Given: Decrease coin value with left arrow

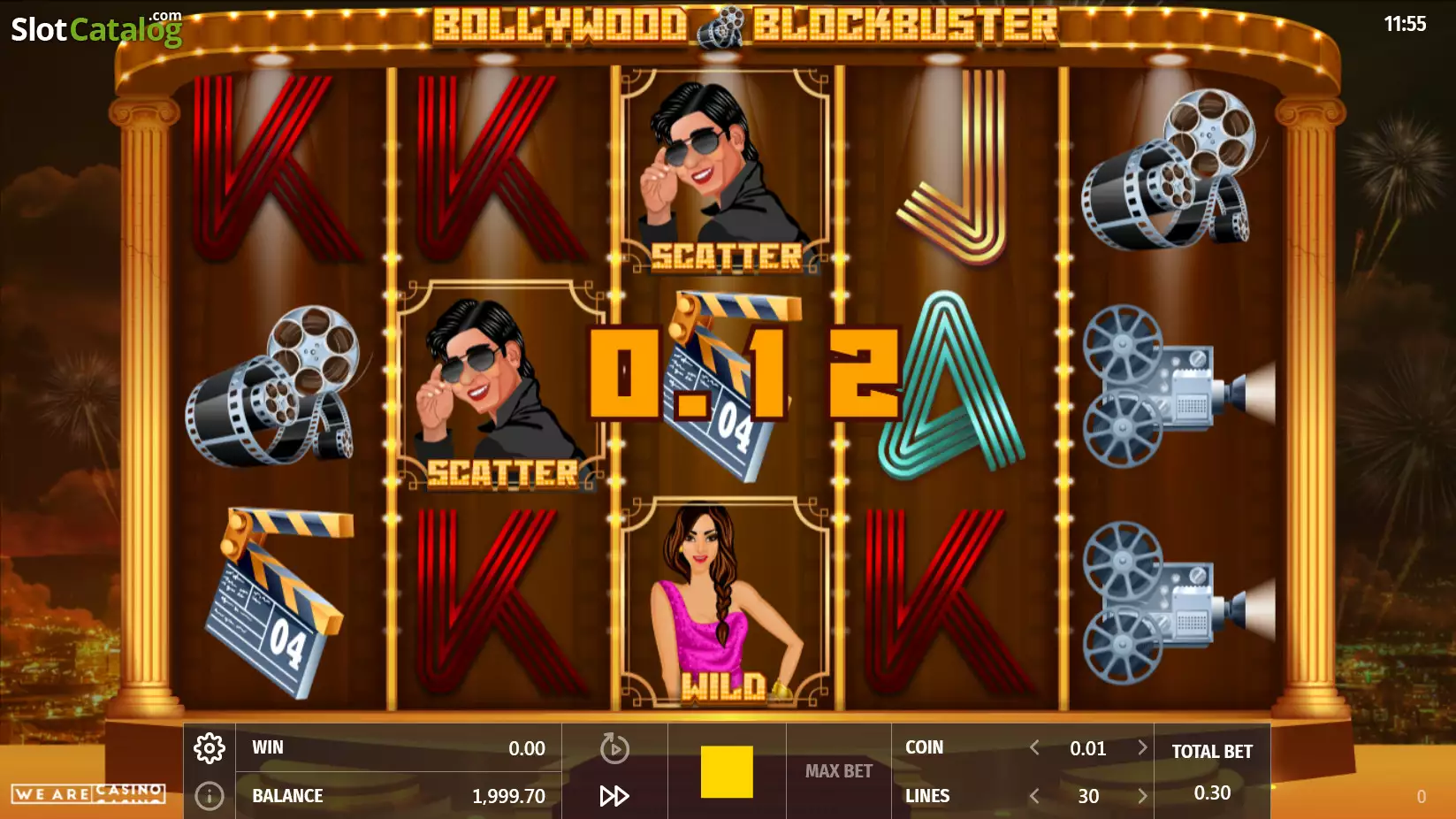Looking at the screenshot, I should pos(1034,747).
